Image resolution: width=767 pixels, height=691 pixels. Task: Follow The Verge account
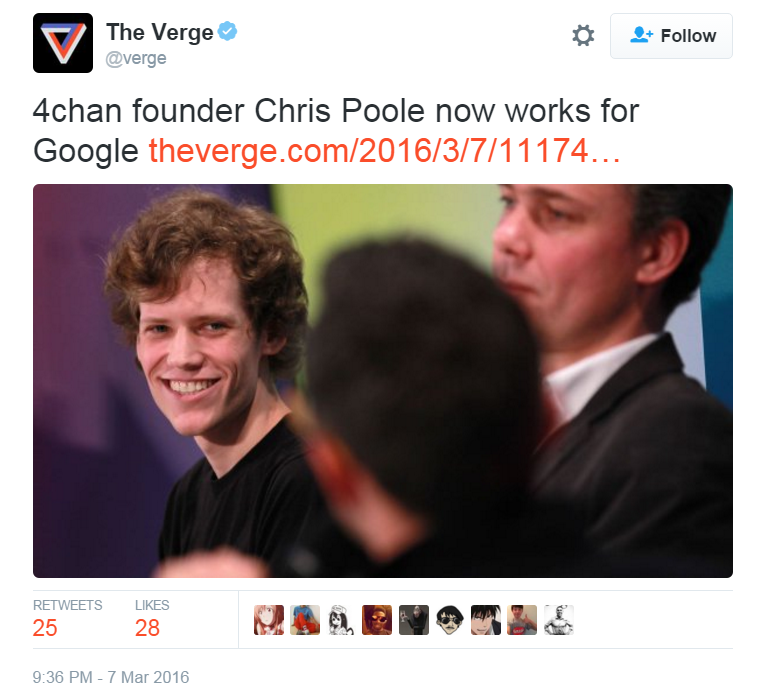[x=671, y=36]
